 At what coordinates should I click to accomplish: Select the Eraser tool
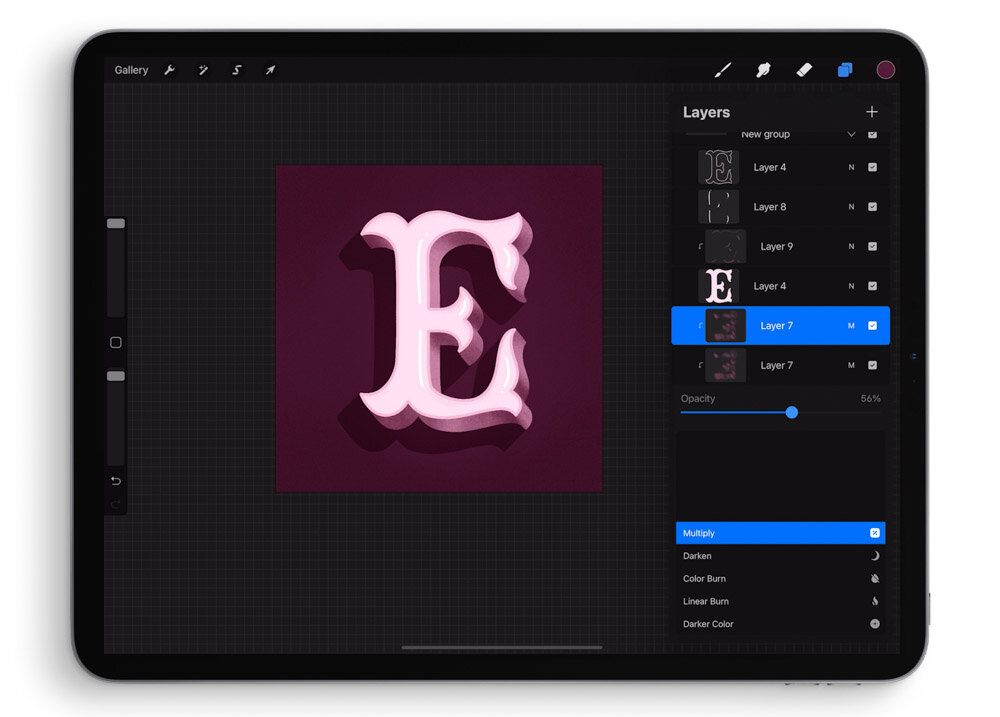(x=804, y=70)
